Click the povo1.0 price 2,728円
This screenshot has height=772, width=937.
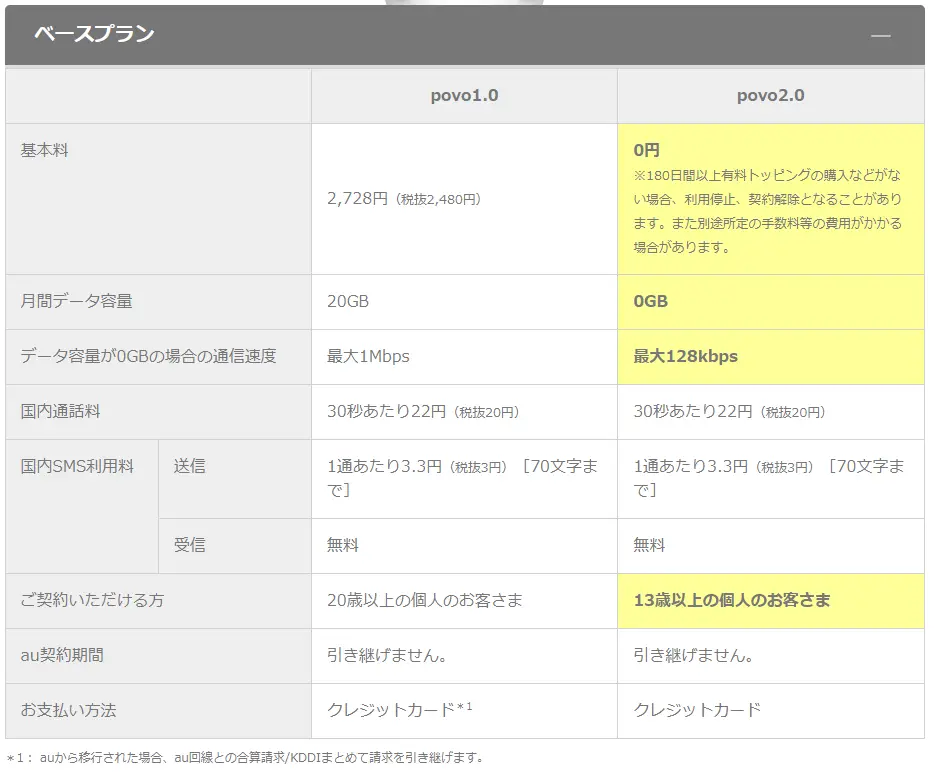pos(357,199)
